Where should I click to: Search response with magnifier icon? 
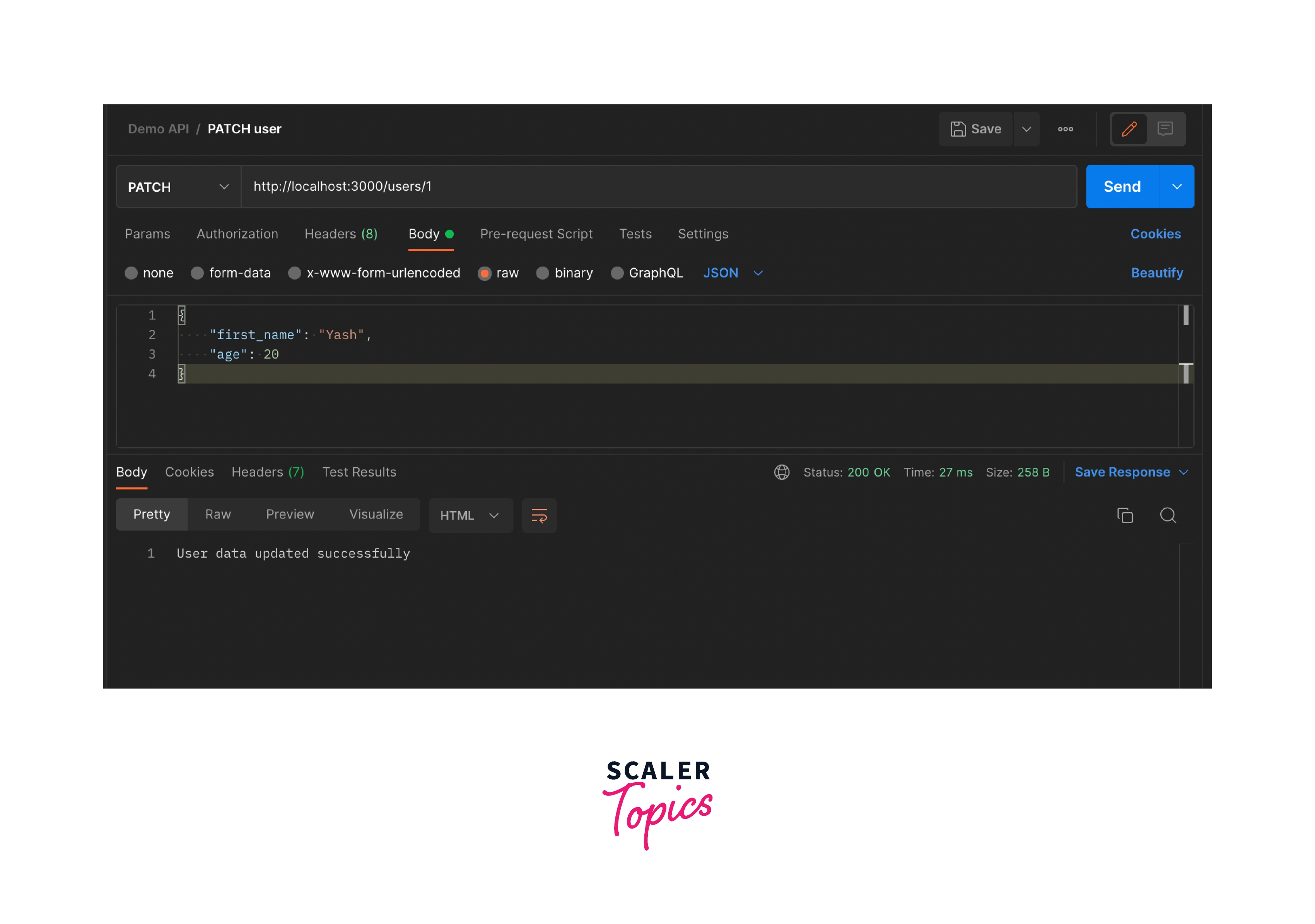pos(1168,515)
